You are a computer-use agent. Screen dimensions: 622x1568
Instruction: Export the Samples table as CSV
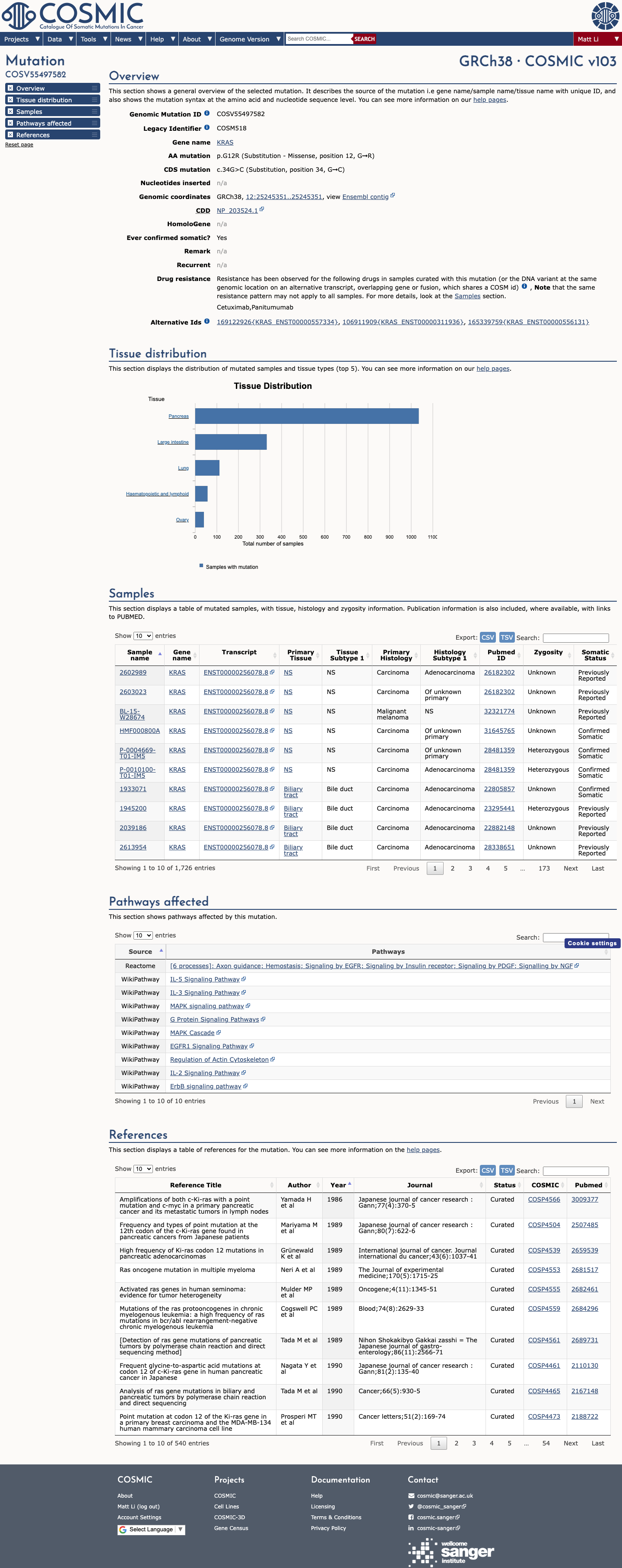pos(488,637)
